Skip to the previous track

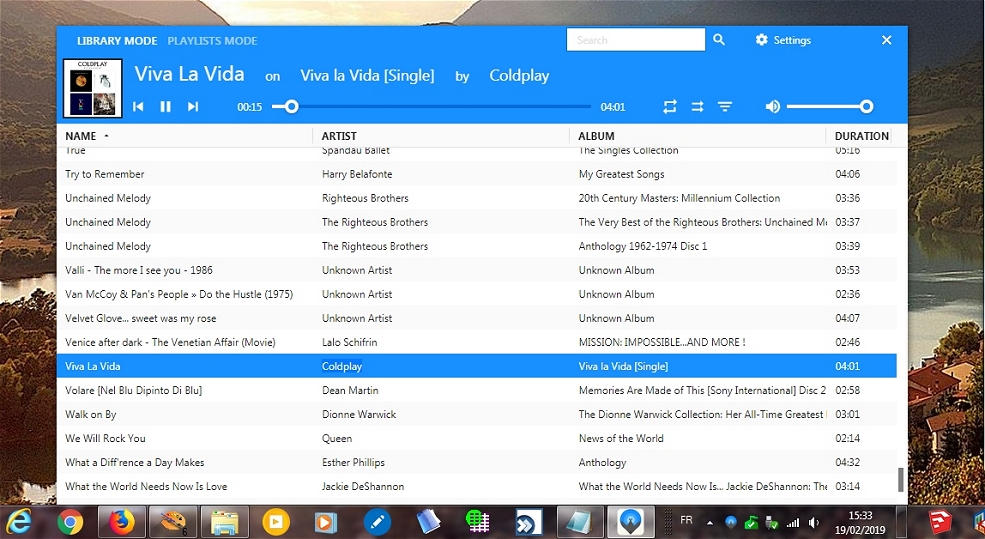(x=138, y=107)
